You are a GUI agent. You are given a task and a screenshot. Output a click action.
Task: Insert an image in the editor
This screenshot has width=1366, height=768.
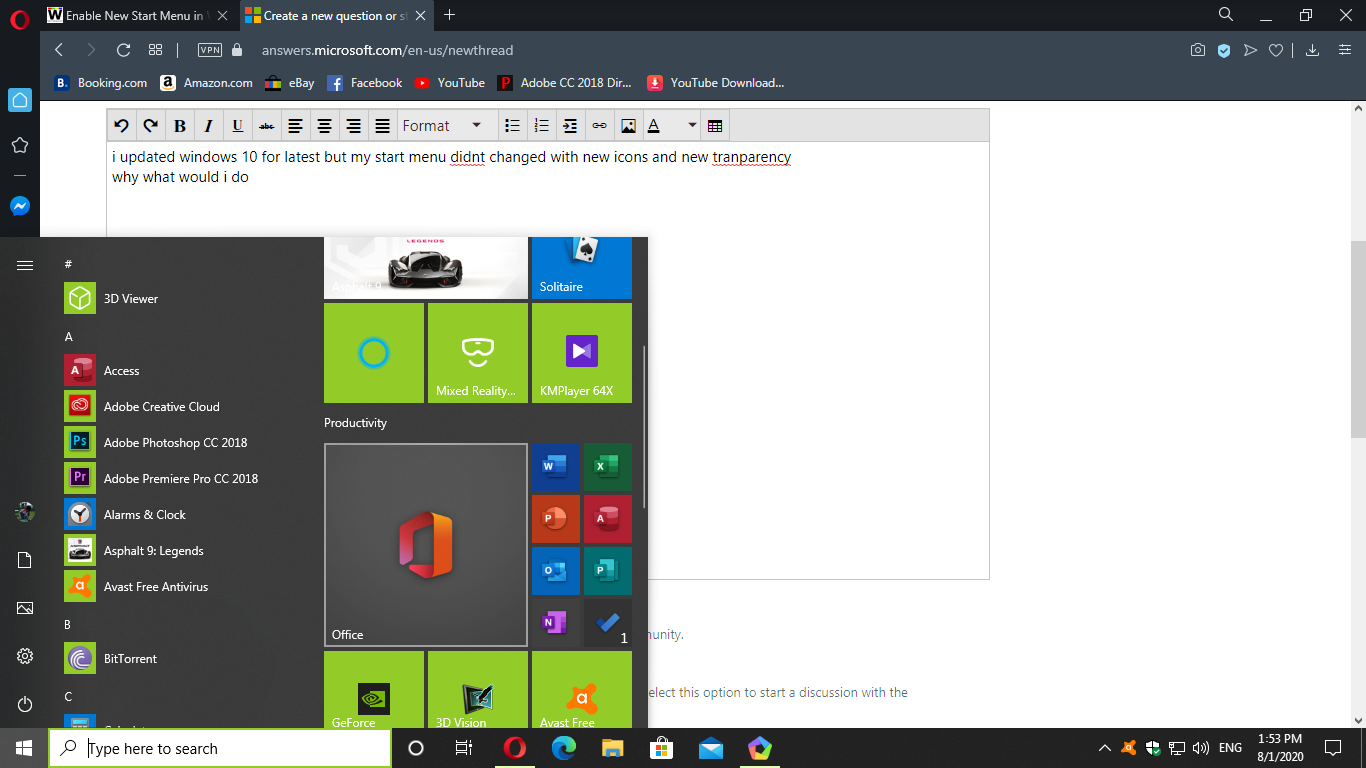[x=628, y=126]
